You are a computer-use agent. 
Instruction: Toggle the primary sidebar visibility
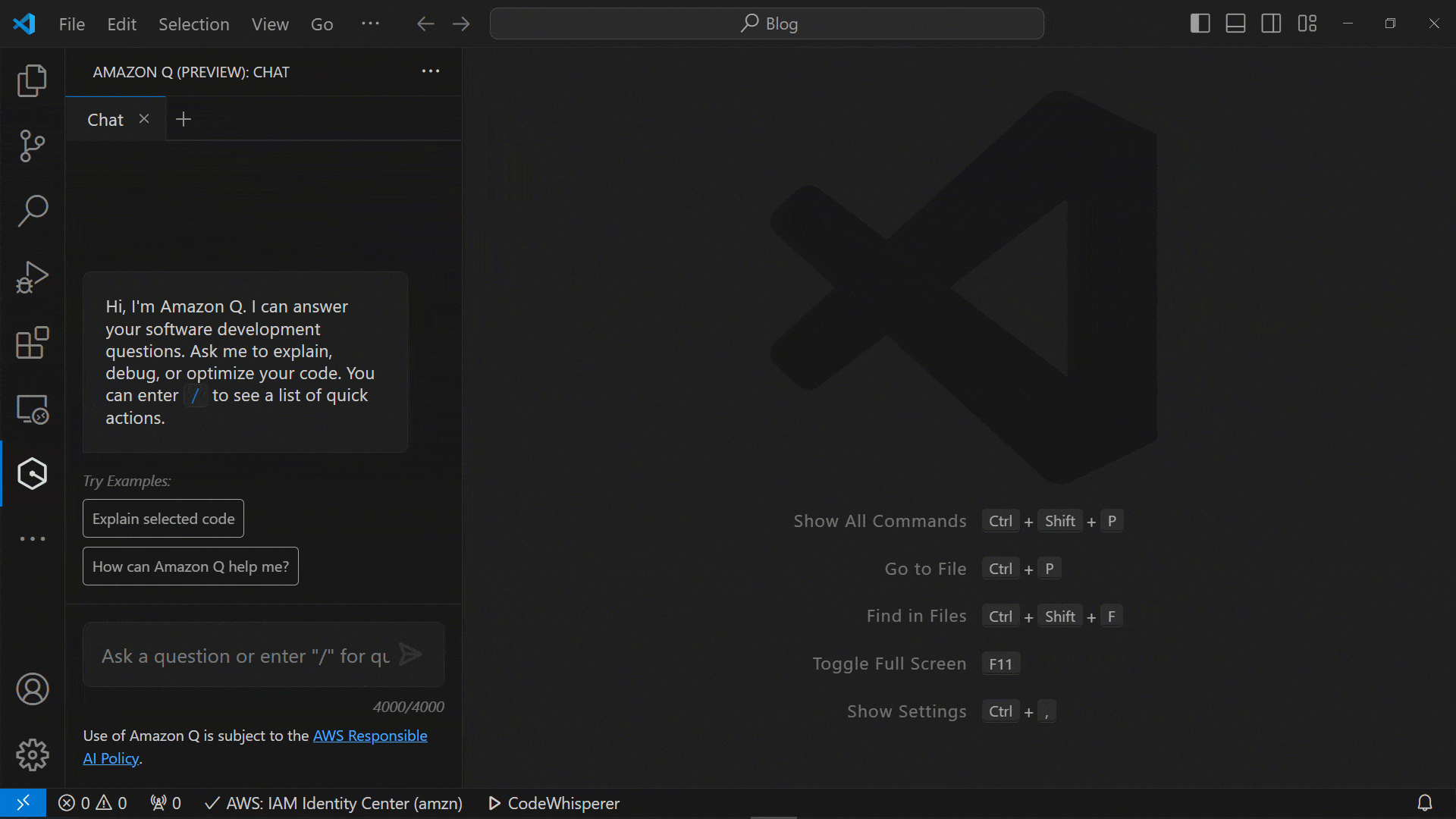tap(1200, 24)
